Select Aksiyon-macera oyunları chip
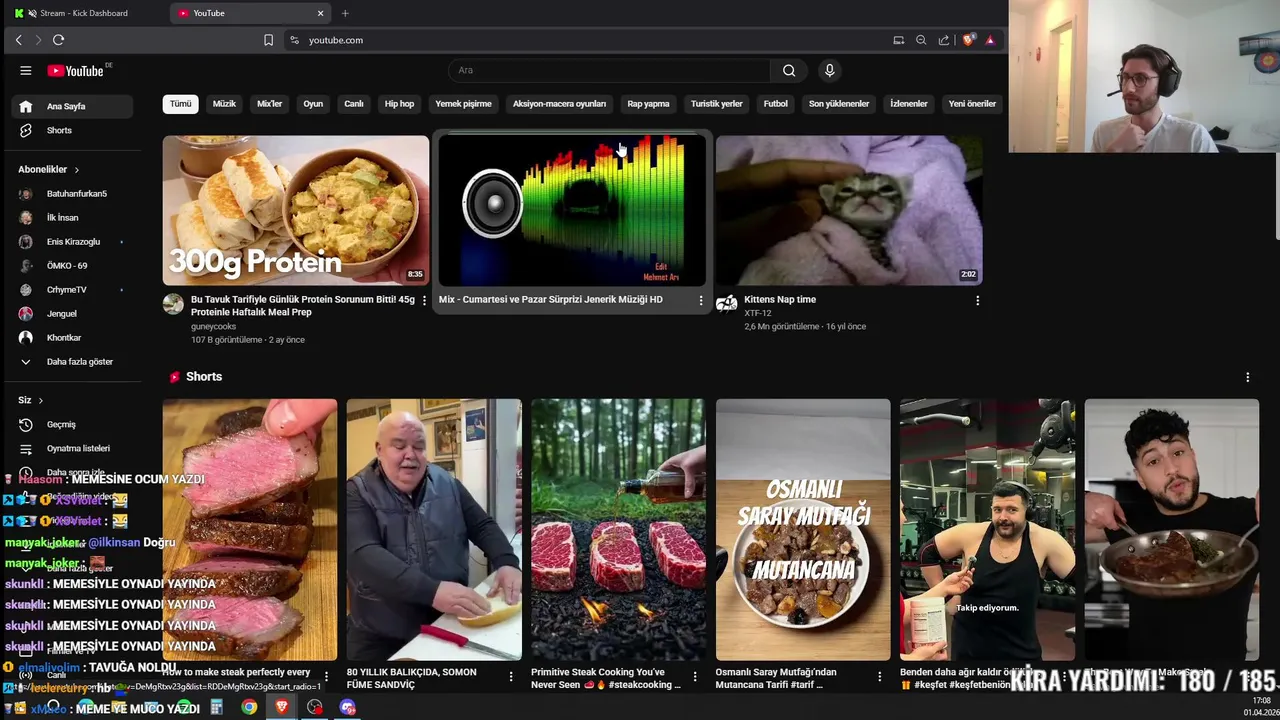The height and width of the screenshot is (720, 1280). tap(559, 104)
